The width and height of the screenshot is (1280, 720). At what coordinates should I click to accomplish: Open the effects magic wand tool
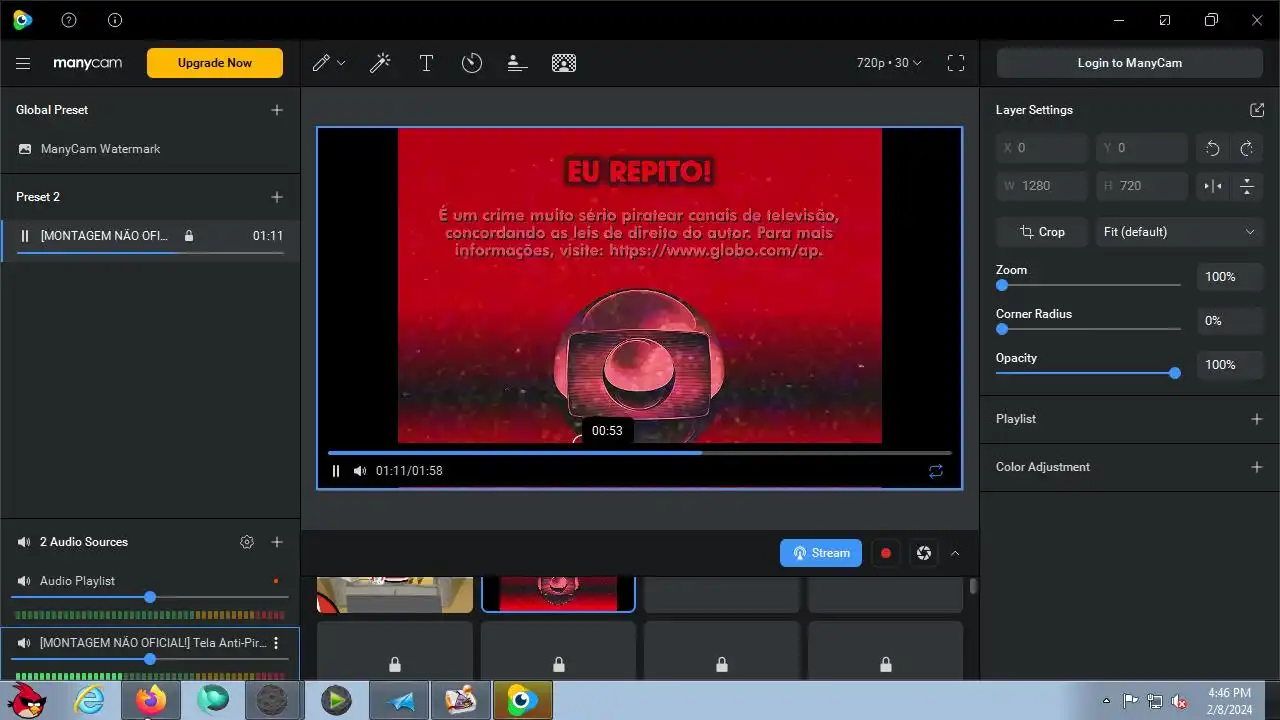pyautogui.click(x=380, y=63)
